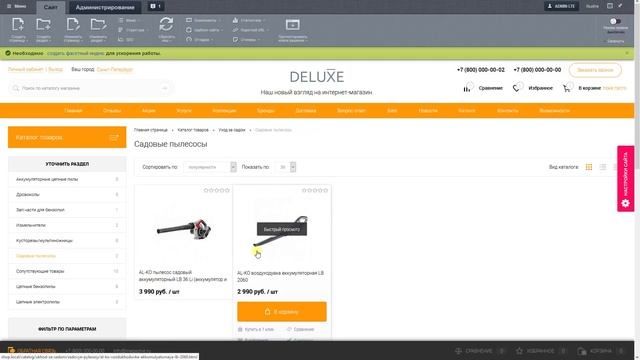Click the preview new design icon

pyautogui.click(x=292, y=24)
